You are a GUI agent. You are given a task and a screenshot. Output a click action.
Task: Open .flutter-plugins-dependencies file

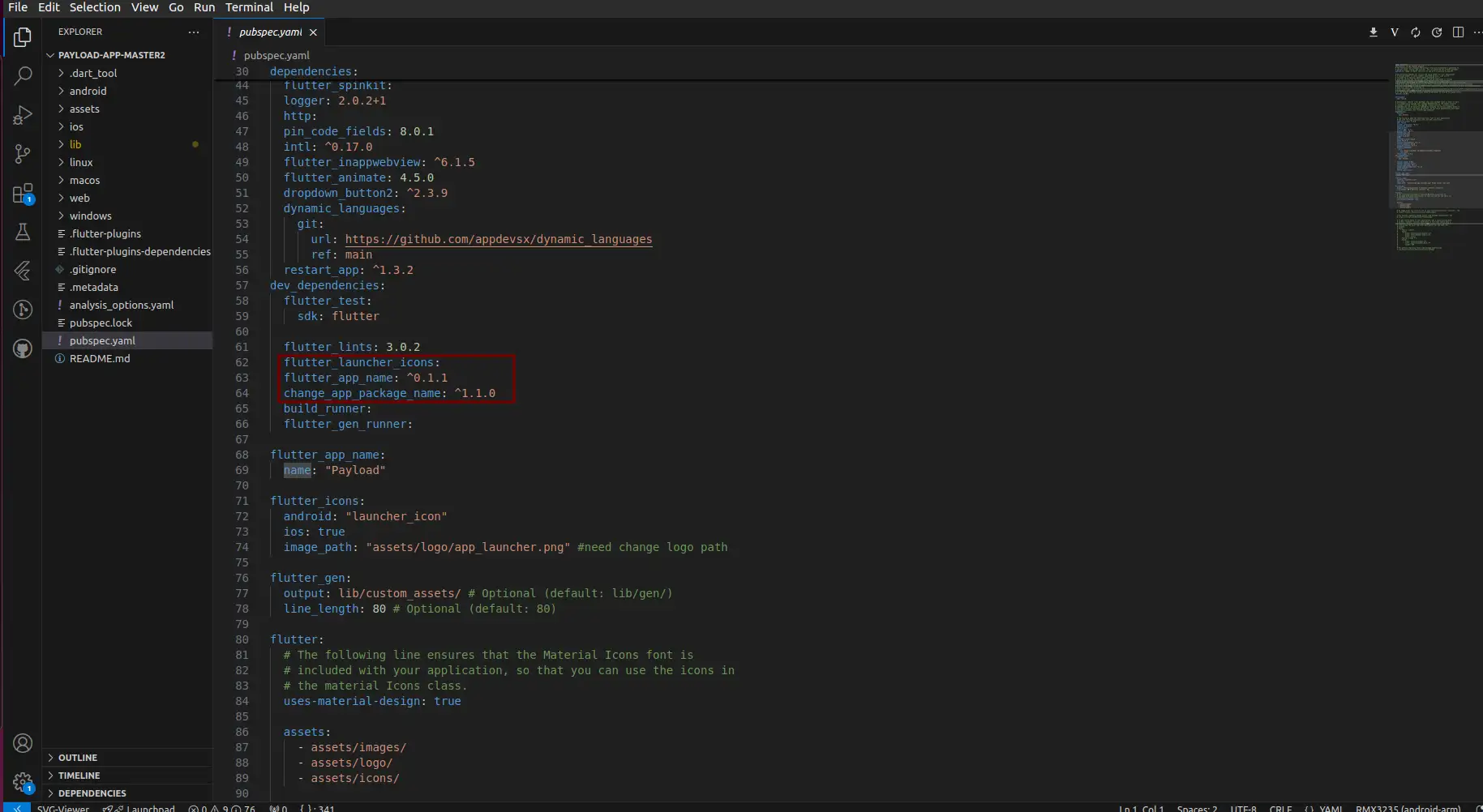point(127,251)
